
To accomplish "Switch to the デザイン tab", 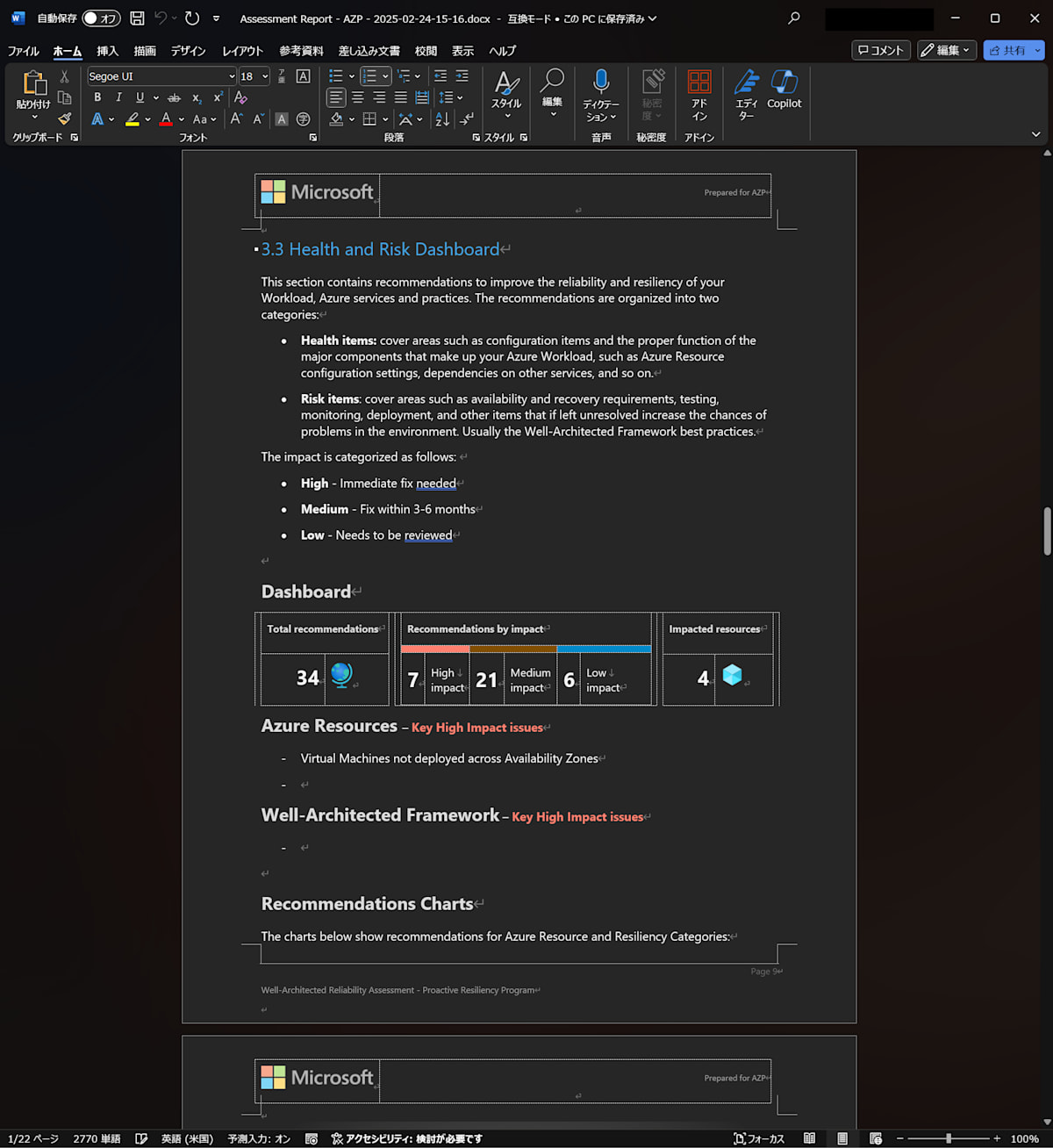I will 189,51.
